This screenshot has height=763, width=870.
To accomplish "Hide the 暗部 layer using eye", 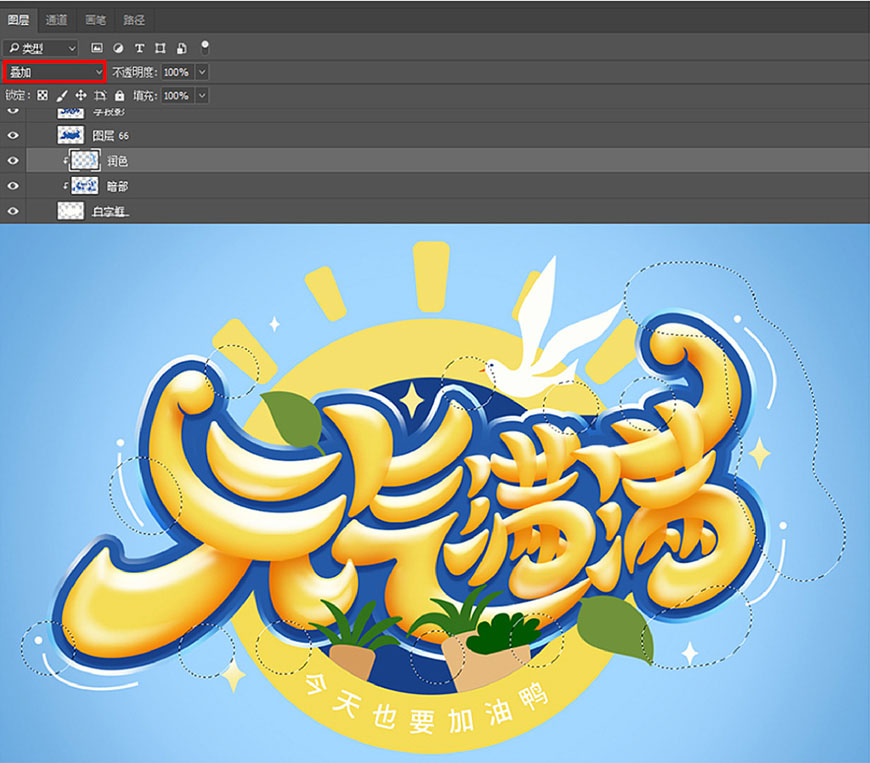I will (x=13, y=186).
